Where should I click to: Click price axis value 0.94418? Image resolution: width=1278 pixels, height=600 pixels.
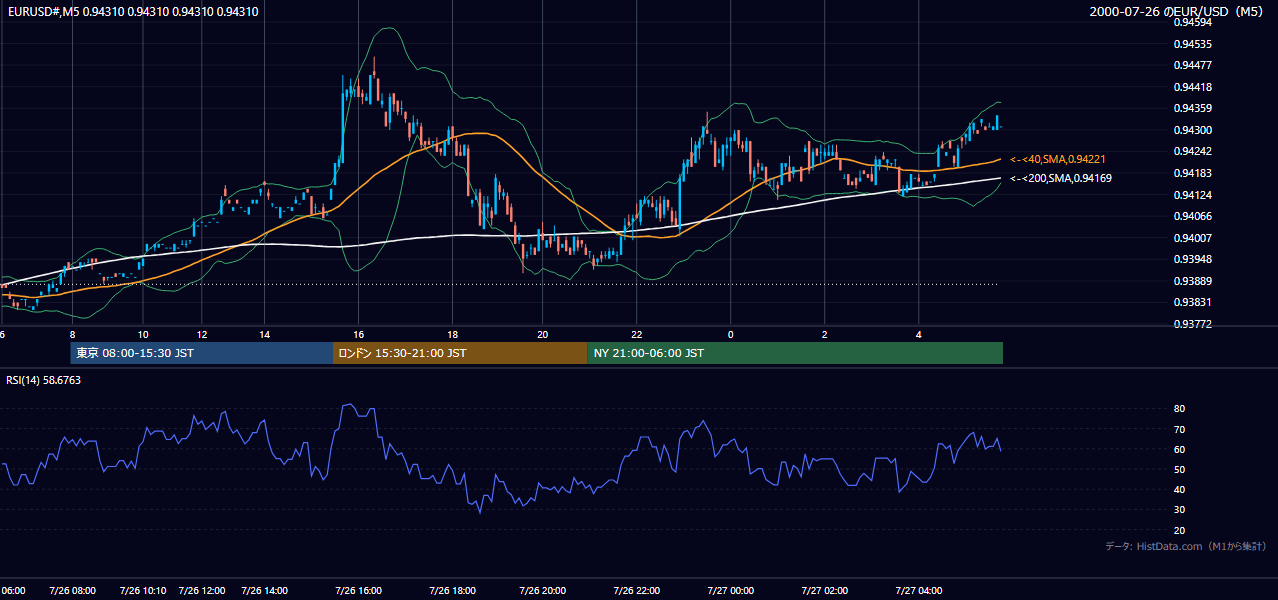[x=1193, y=87]
